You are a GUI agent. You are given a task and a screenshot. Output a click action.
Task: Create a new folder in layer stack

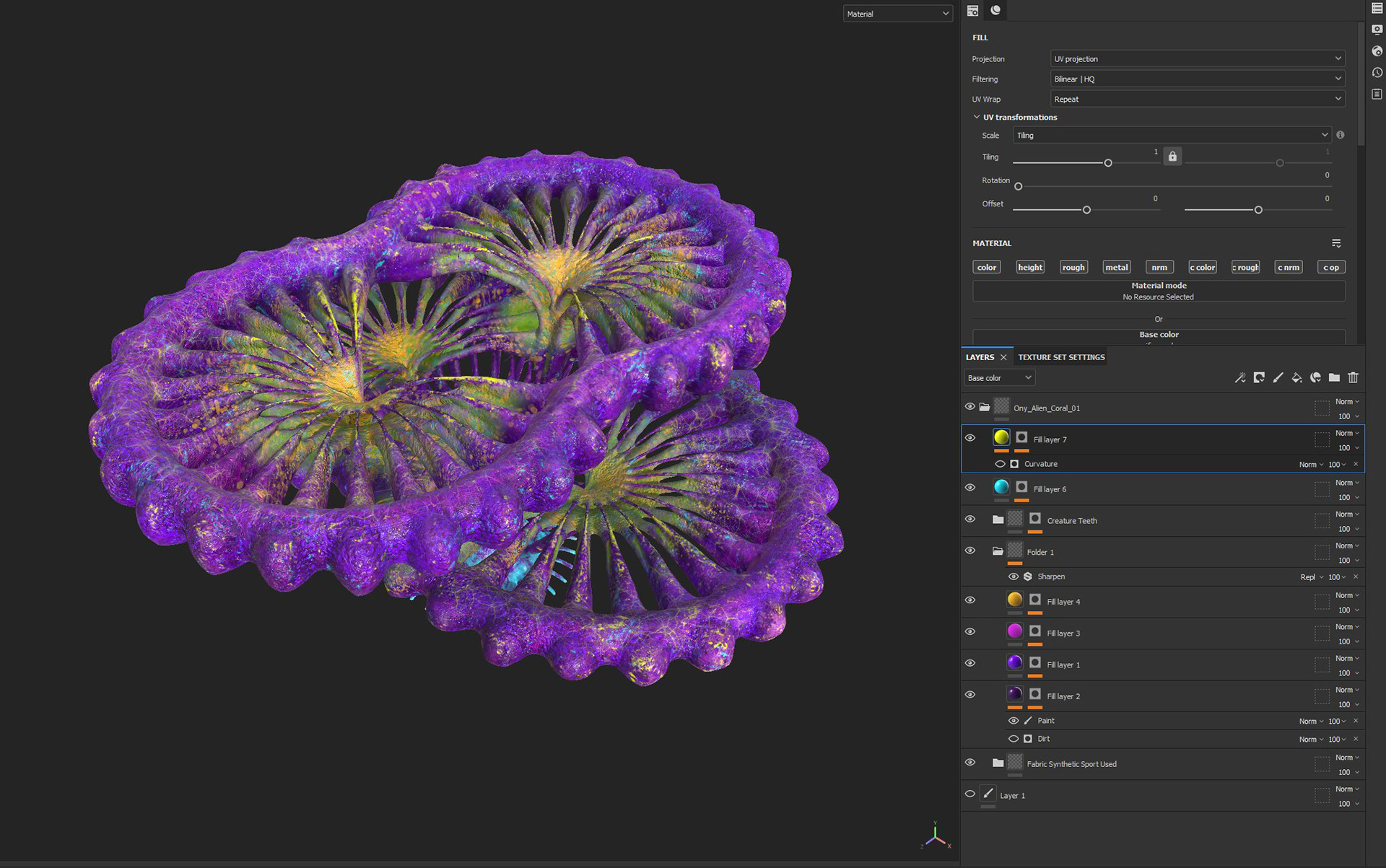(1334, 377)
